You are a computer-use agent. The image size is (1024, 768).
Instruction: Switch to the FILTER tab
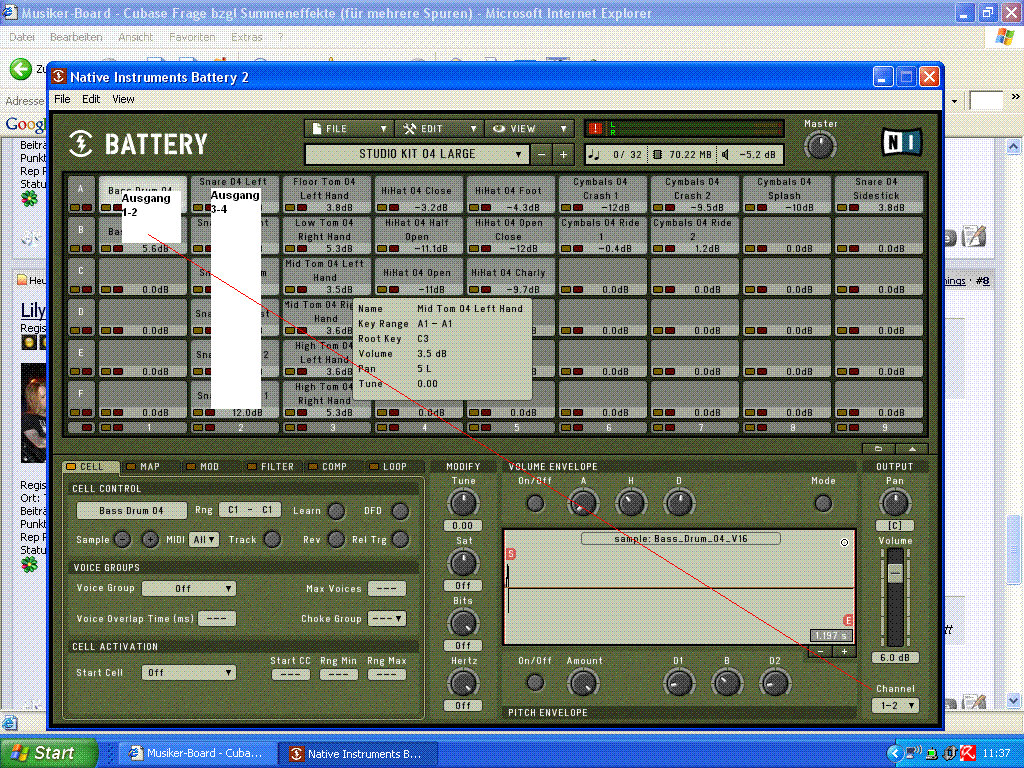click(270, 466)
